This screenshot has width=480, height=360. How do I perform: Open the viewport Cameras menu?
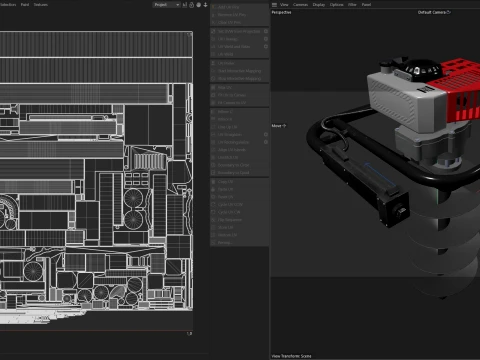[x=300, y=5]
